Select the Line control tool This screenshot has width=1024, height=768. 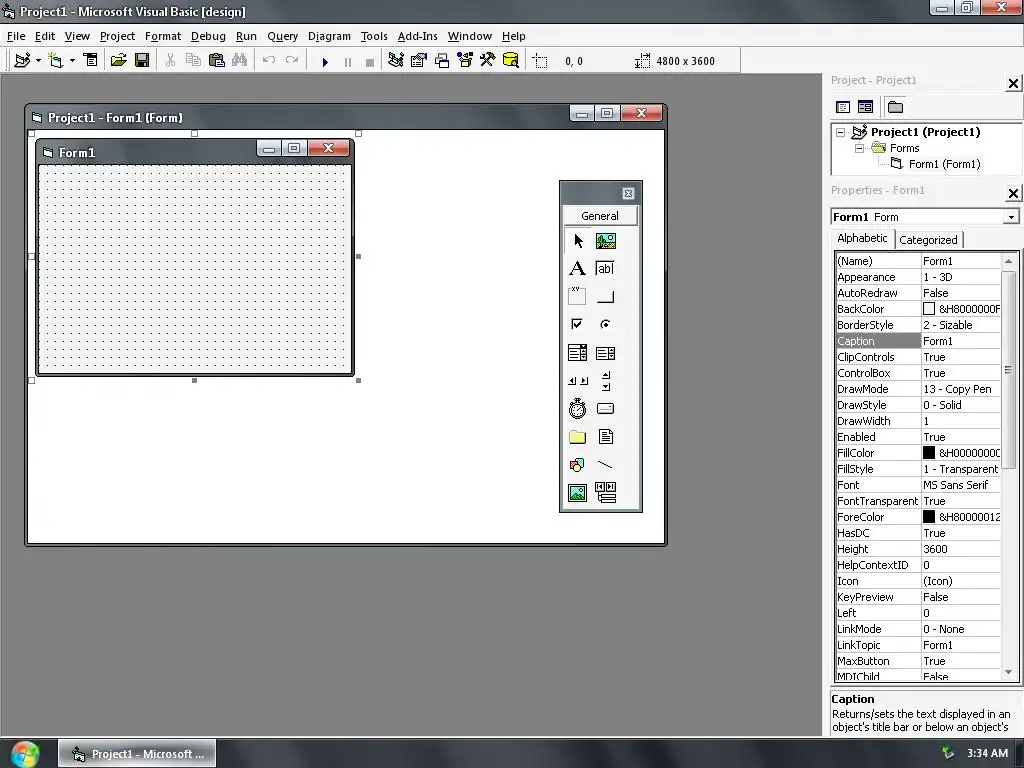pos(605,465)
